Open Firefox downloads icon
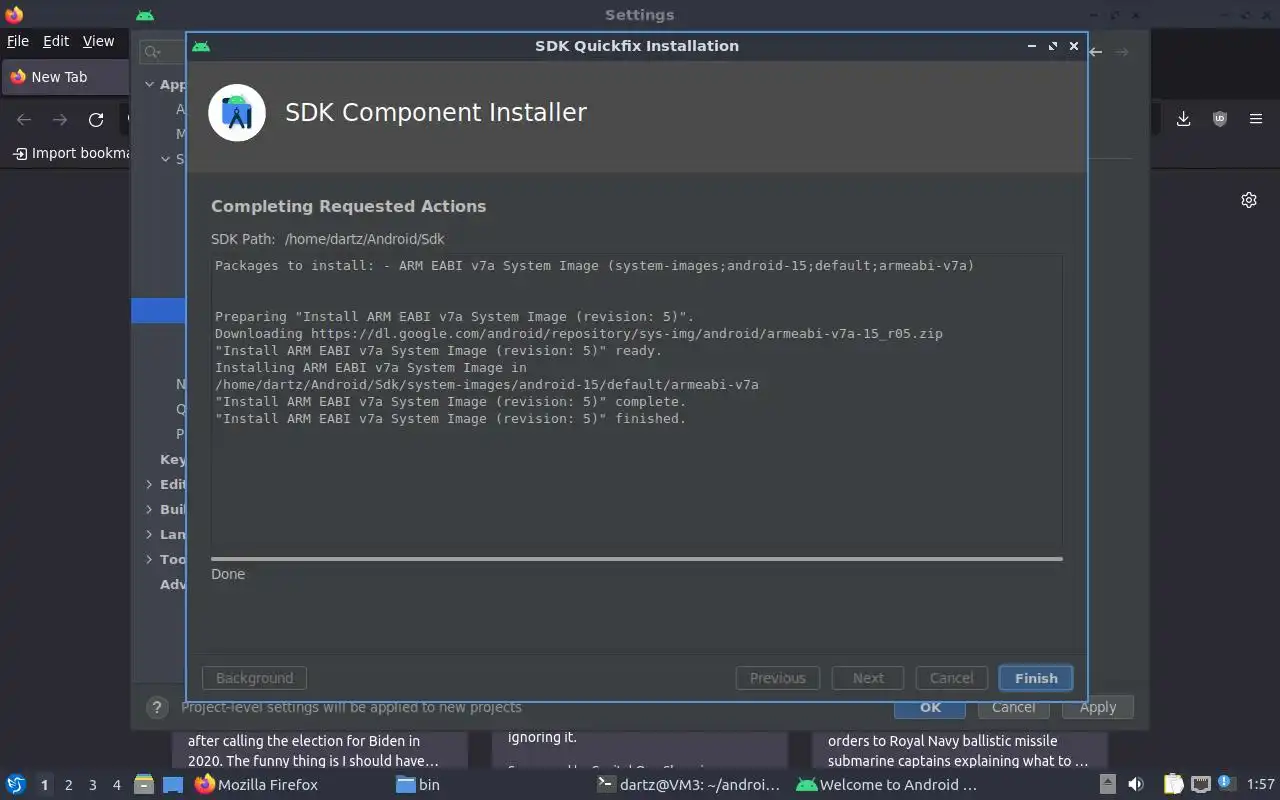 click(x=1183, y=119)
